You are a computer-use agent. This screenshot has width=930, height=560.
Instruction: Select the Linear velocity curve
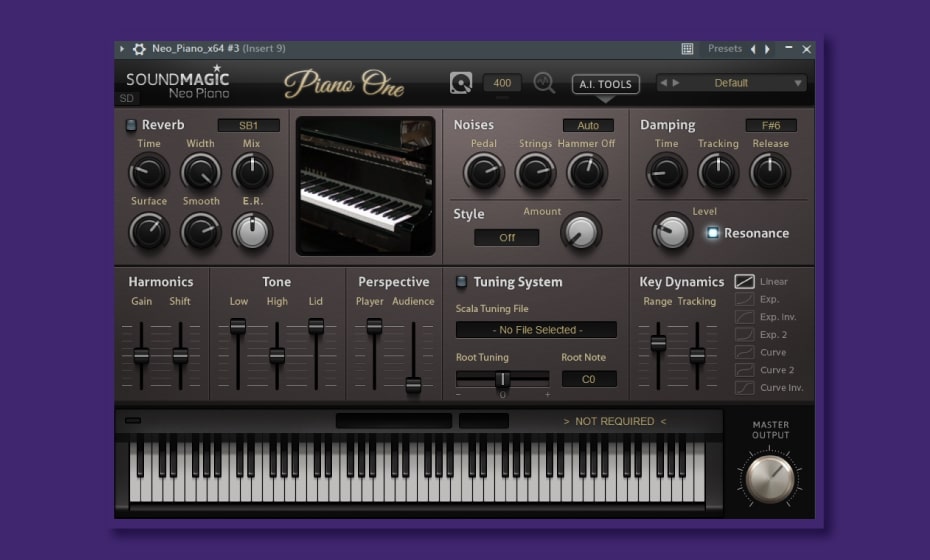click(x=745, y=281)
